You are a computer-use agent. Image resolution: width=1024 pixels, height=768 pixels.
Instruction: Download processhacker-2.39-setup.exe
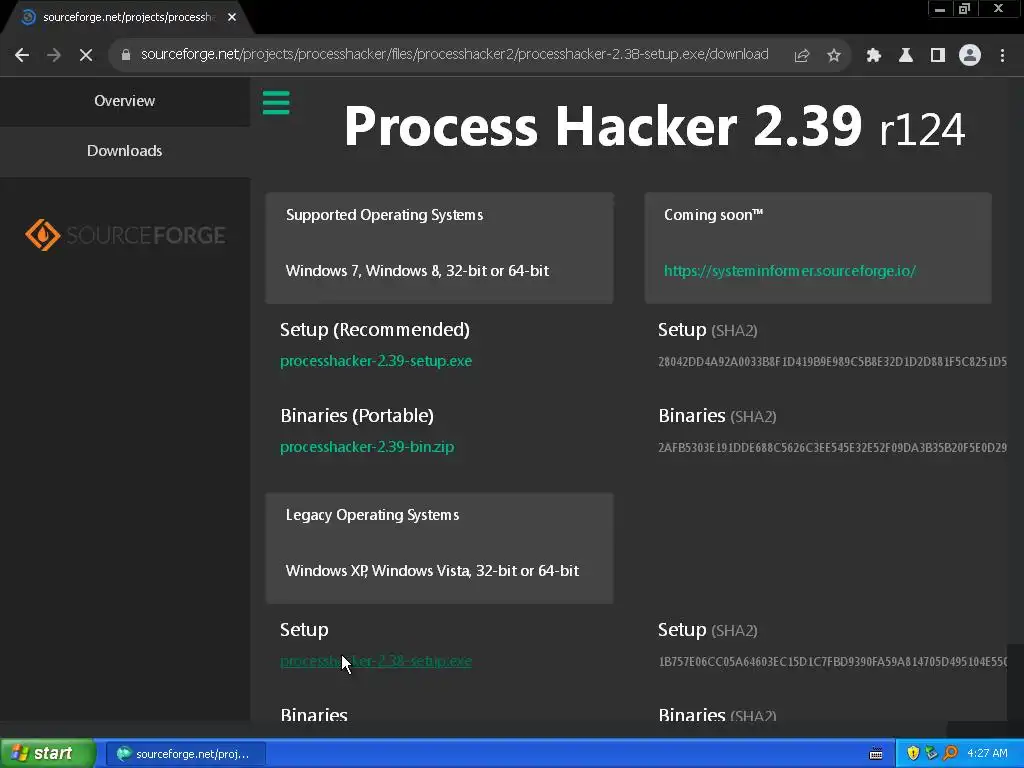[x=376, y=361]
